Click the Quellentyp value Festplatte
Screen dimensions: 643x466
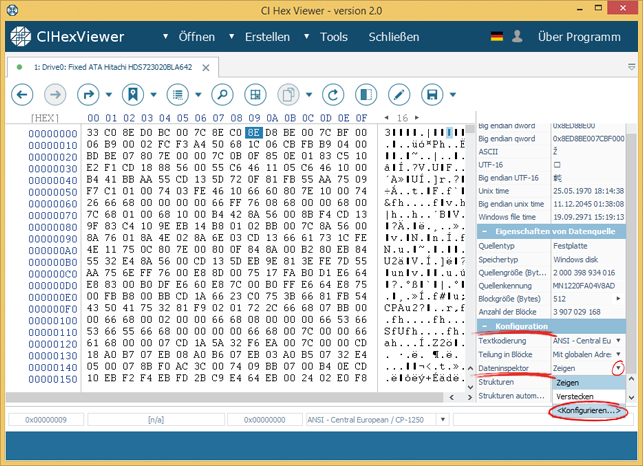570,246
